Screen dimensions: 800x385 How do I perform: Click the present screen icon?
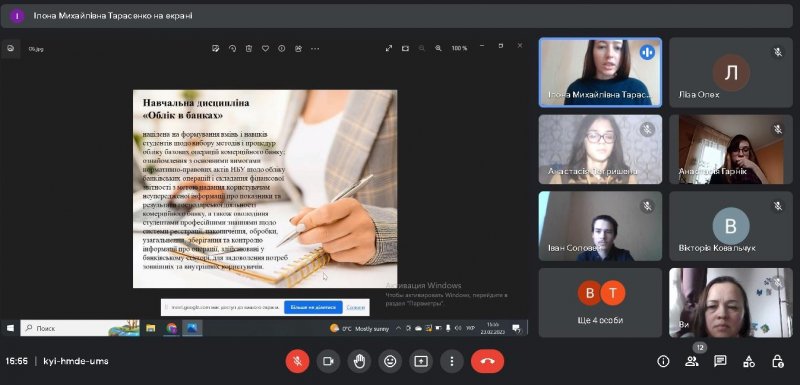421,362
